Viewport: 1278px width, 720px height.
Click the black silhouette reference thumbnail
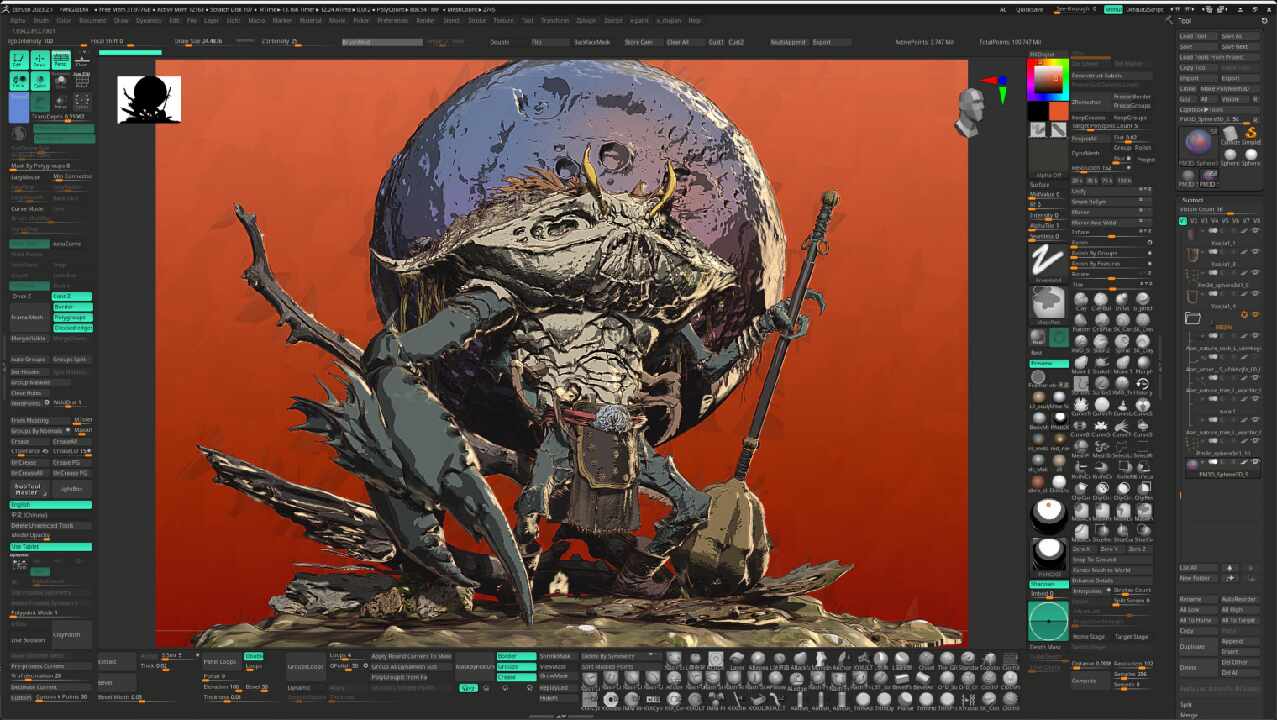pos(149,99)
